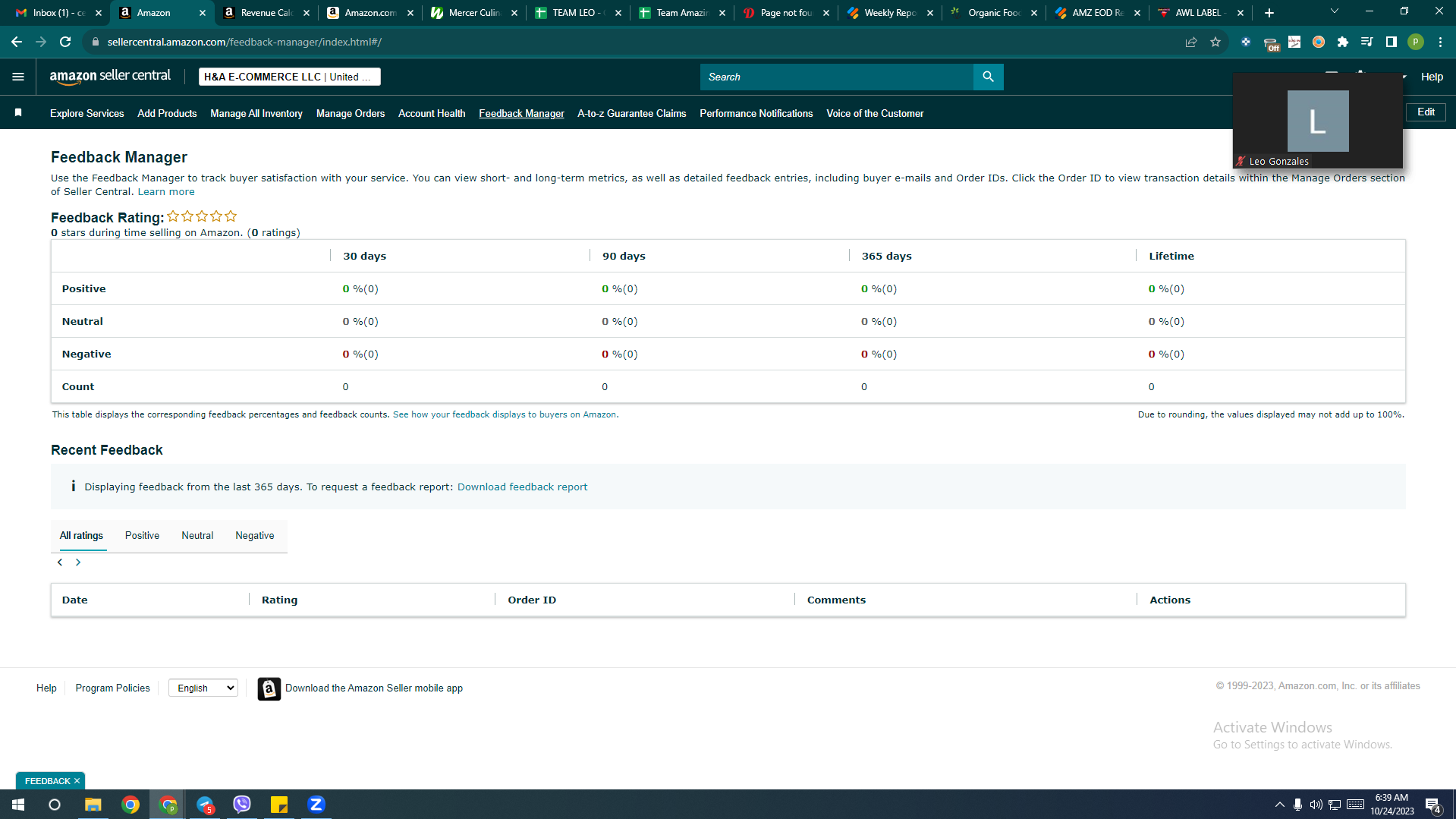This screenshot has width=1456, height=819.
Task: Reload the page with refresh icon
Action: 65,42
